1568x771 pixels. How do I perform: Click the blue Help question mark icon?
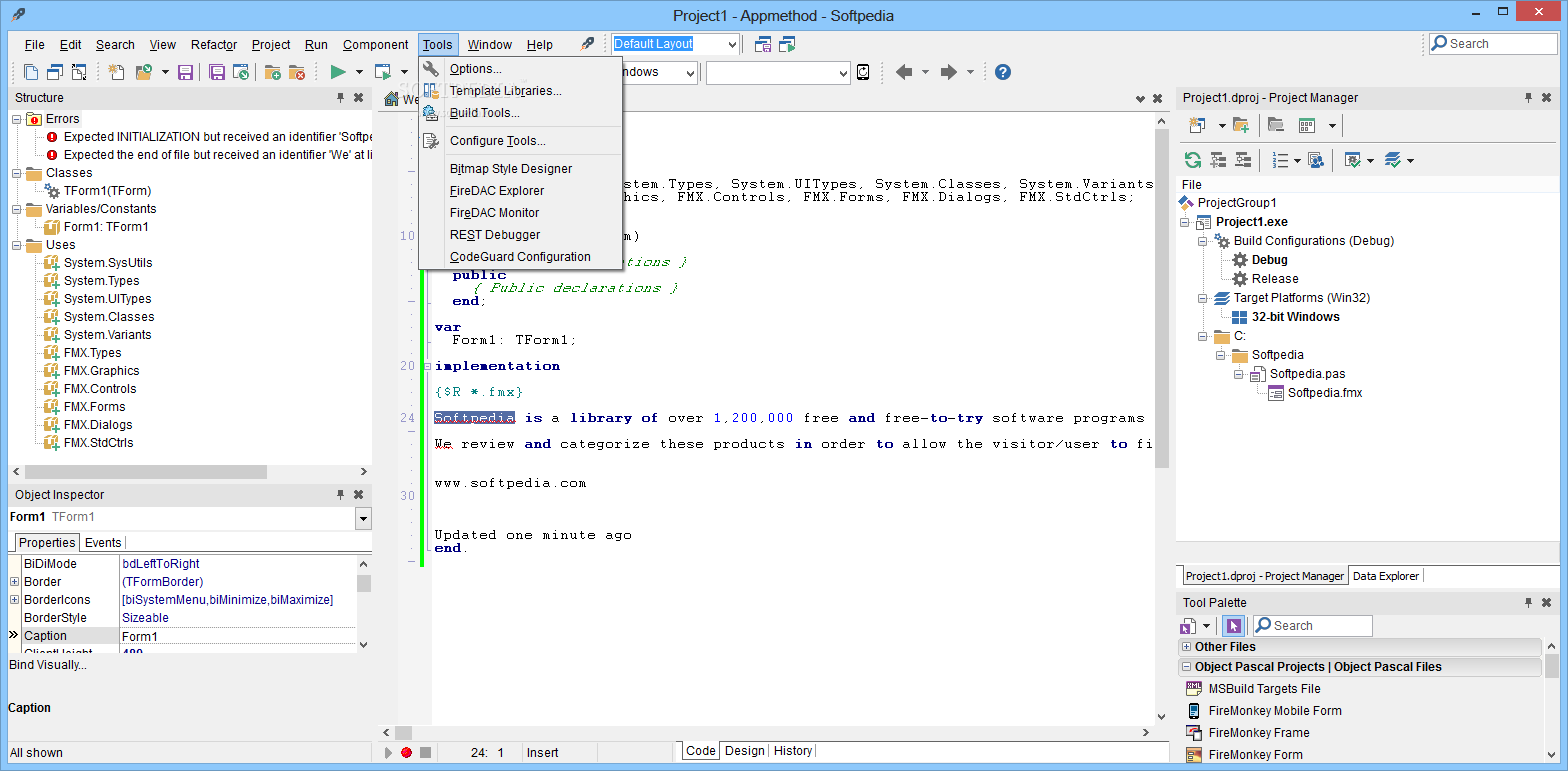1002,72
